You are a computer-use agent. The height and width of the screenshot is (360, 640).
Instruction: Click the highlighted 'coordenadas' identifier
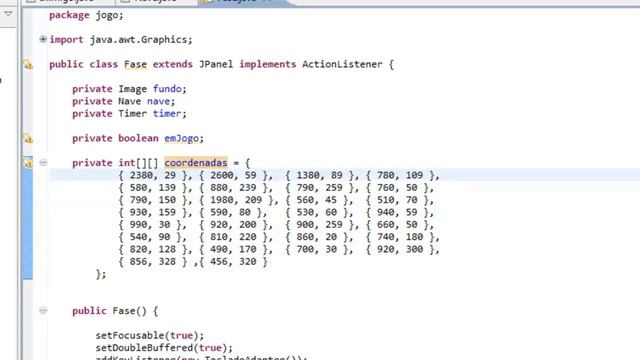(196, 163)
